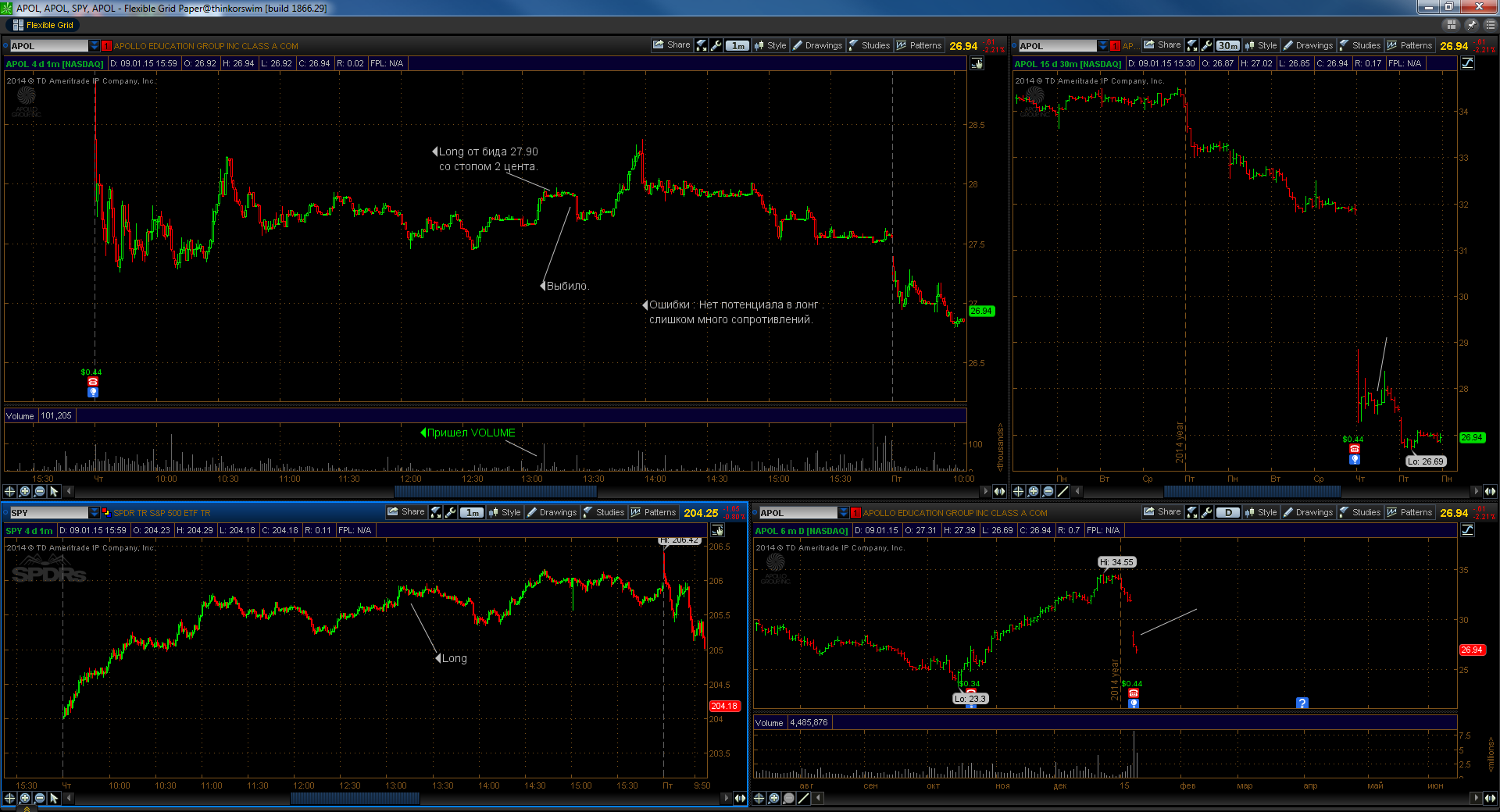Click the time scrollbar thumb under APOL 30m chart
This screenshot has width=1500, height=812.
(x=1252, y=491)
